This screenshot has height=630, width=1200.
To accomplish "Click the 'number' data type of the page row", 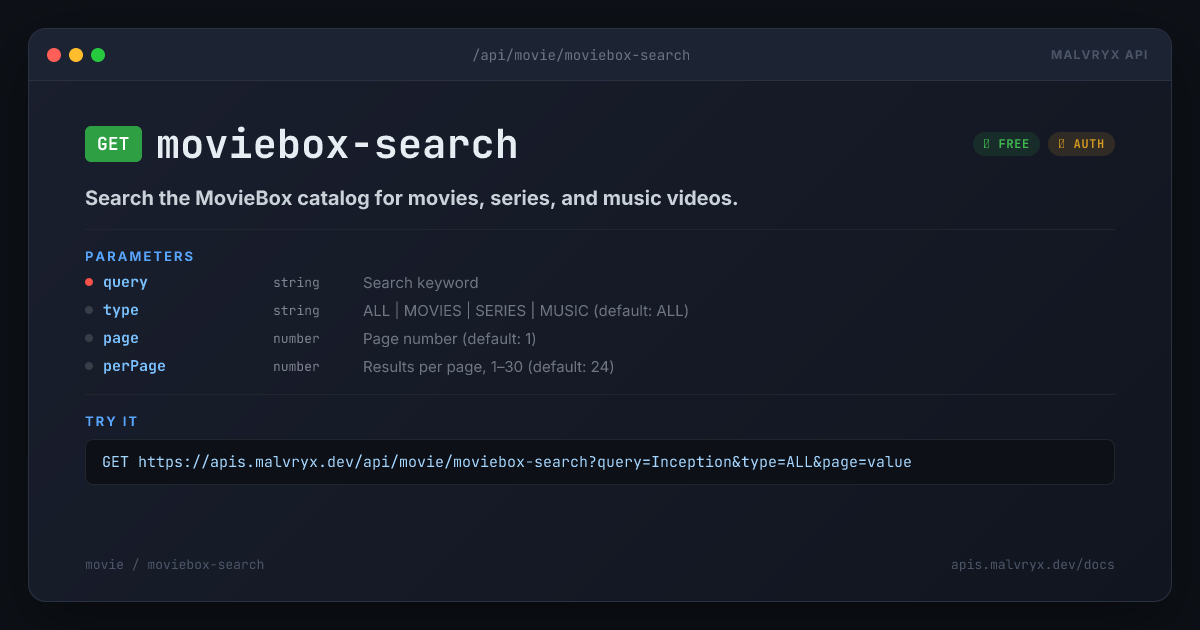I will 296,339.
